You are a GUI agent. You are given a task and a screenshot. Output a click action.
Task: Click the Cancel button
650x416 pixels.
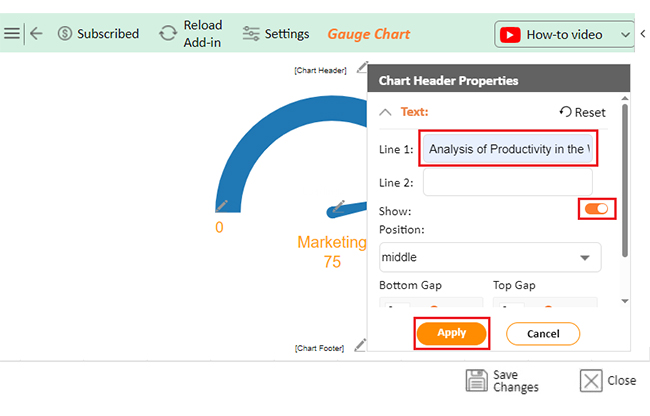click(543, 334)
